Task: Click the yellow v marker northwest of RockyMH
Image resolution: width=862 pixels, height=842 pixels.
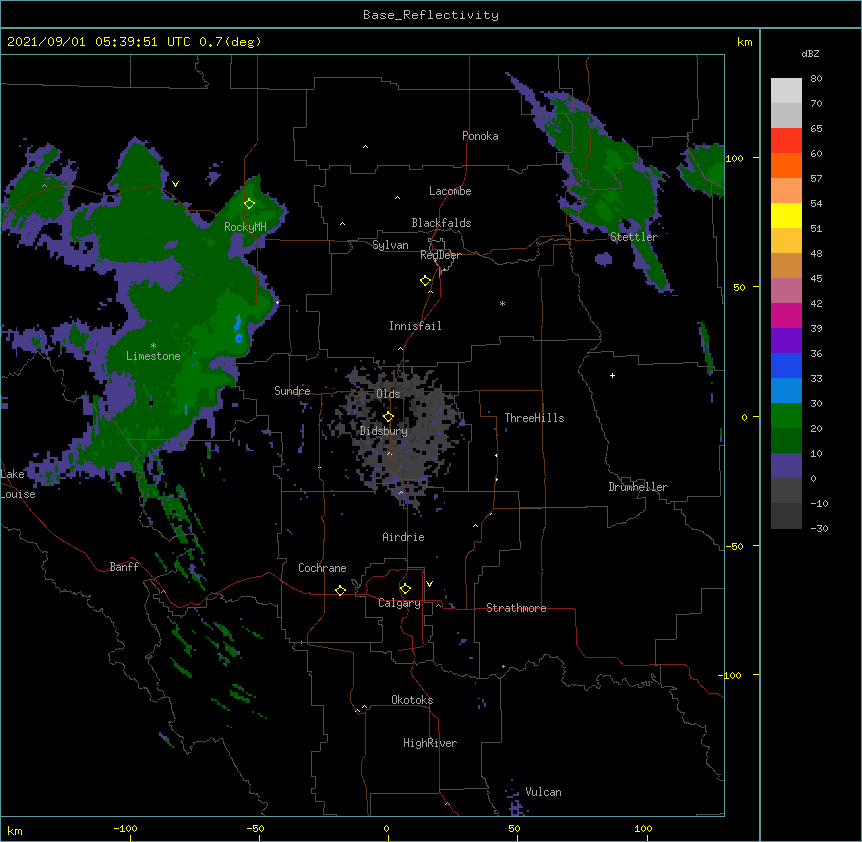Action: pos(175,184)
